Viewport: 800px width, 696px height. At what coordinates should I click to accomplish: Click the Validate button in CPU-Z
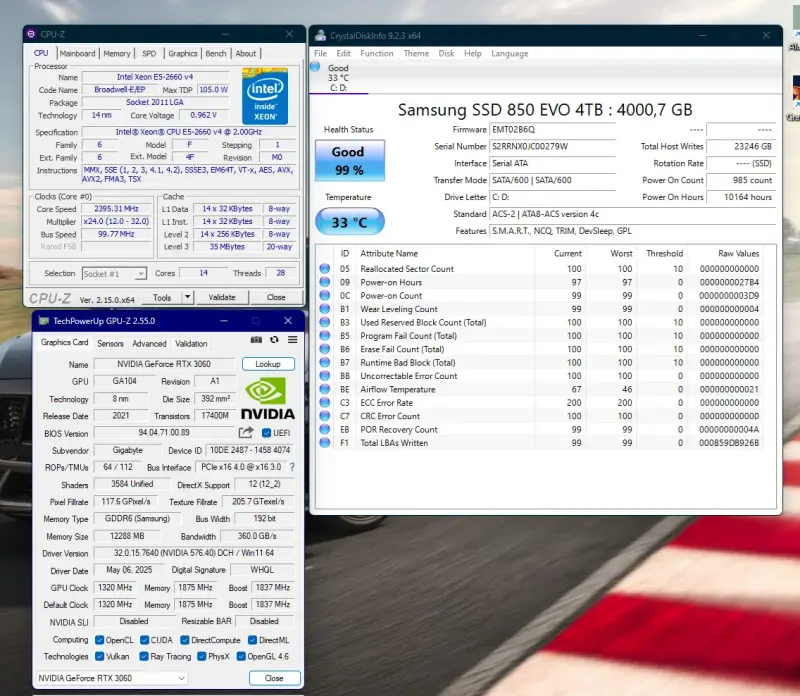pyautogui.click(x=222, y=297)
